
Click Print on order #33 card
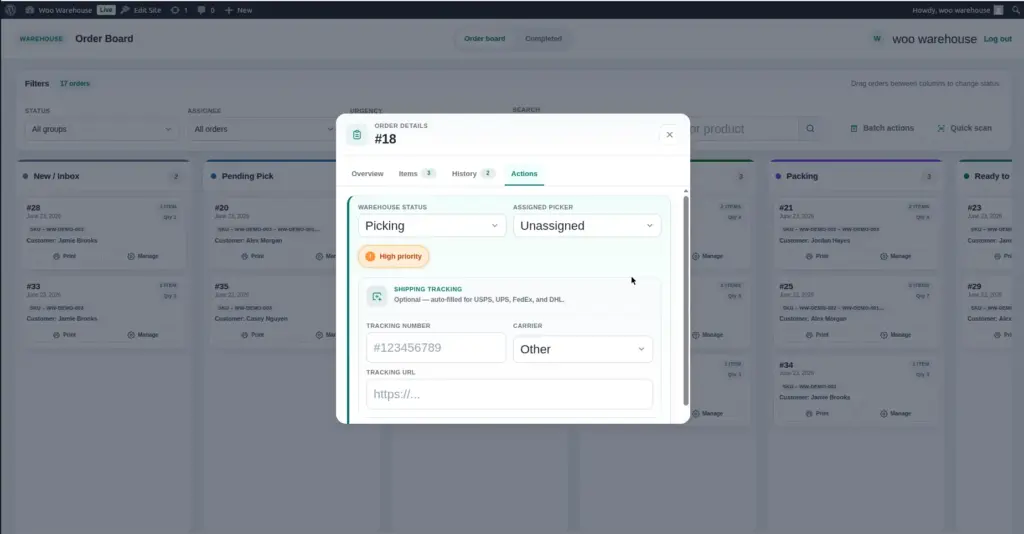point(64,335)
